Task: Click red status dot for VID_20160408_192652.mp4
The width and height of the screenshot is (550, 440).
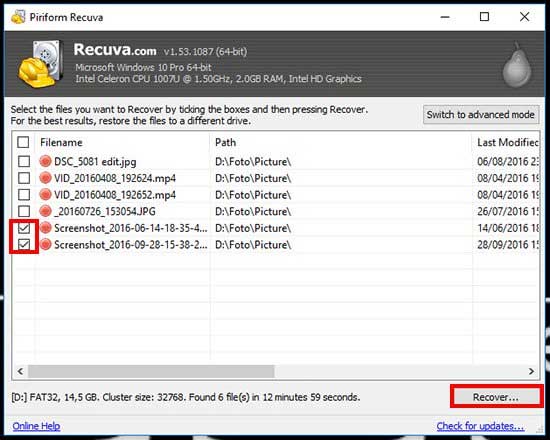Action: pyautogui.click(x=45, y=194)
